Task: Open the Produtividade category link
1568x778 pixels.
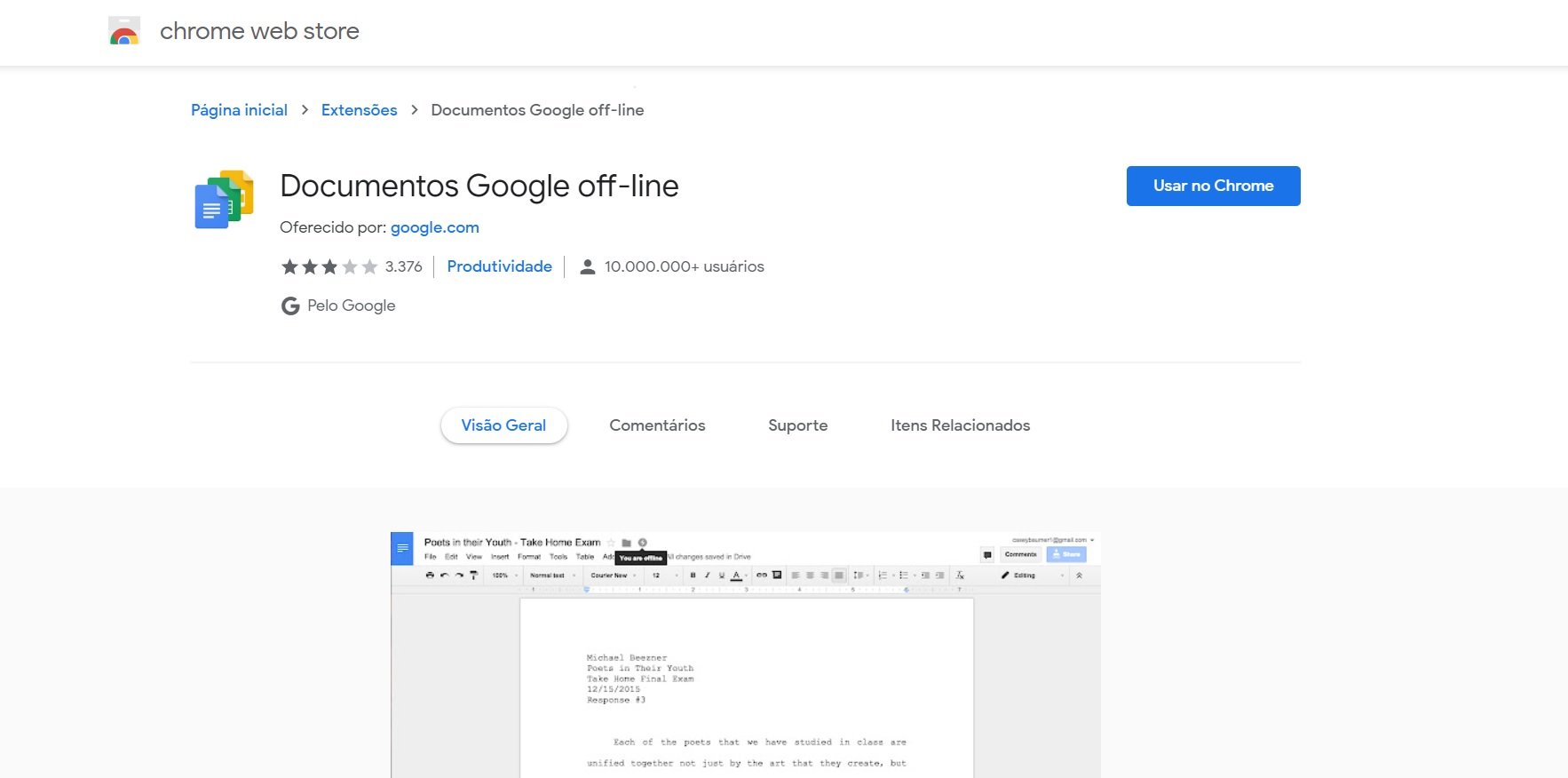Action: coord(499,266)
